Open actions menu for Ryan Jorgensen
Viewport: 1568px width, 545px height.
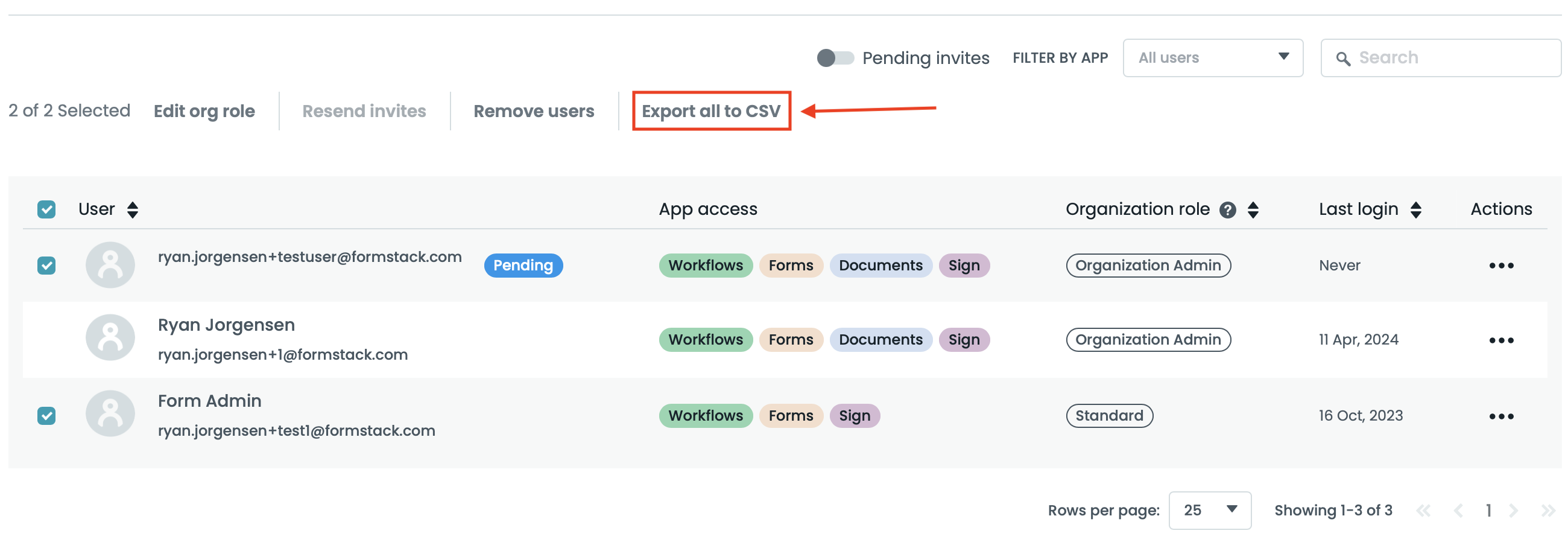[1500, 340]
